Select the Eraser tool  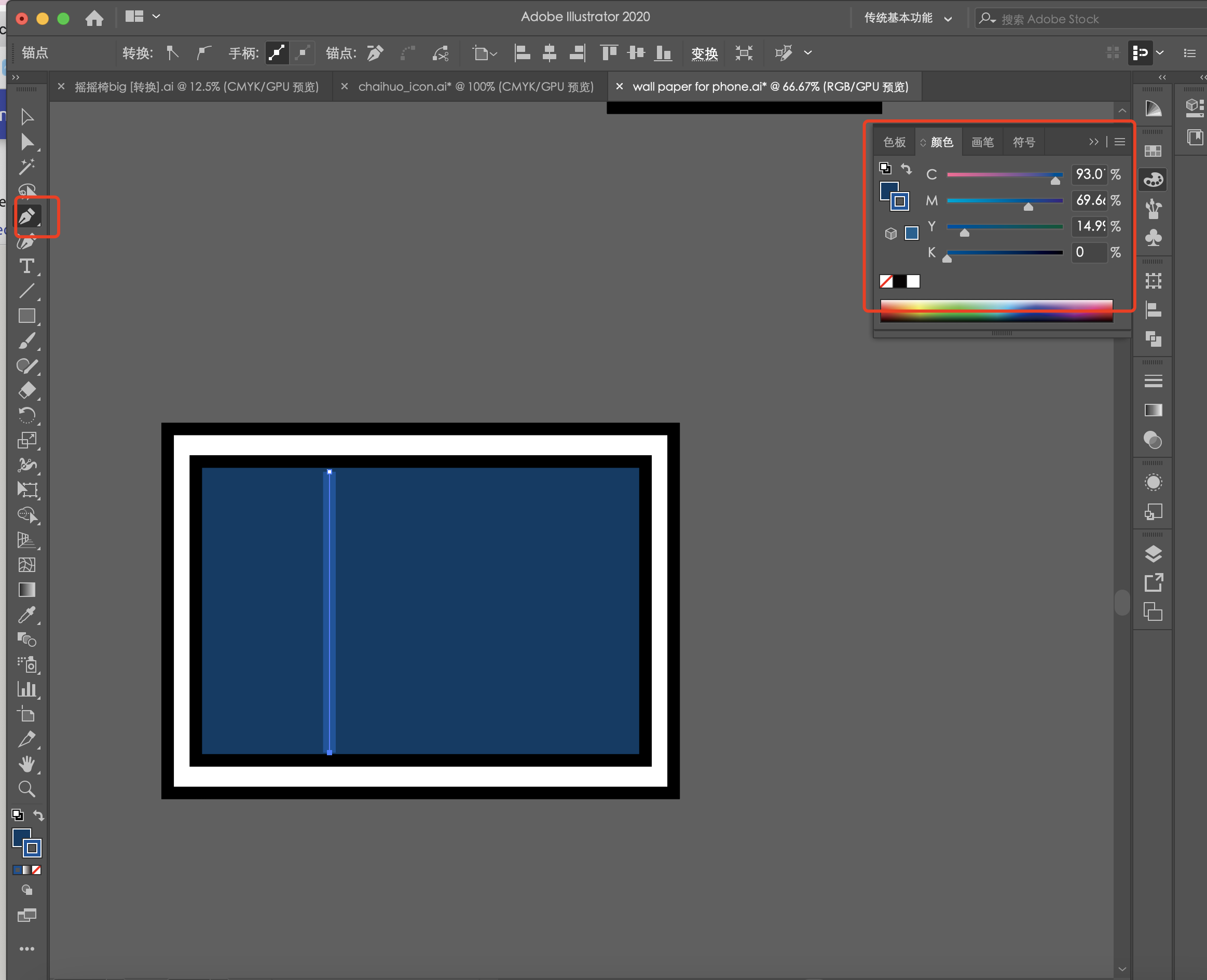[26, 390]
